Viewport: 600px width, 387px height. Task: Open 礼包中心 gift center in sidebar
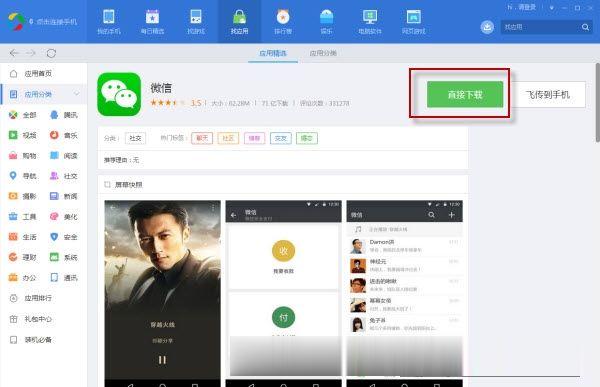31,318
